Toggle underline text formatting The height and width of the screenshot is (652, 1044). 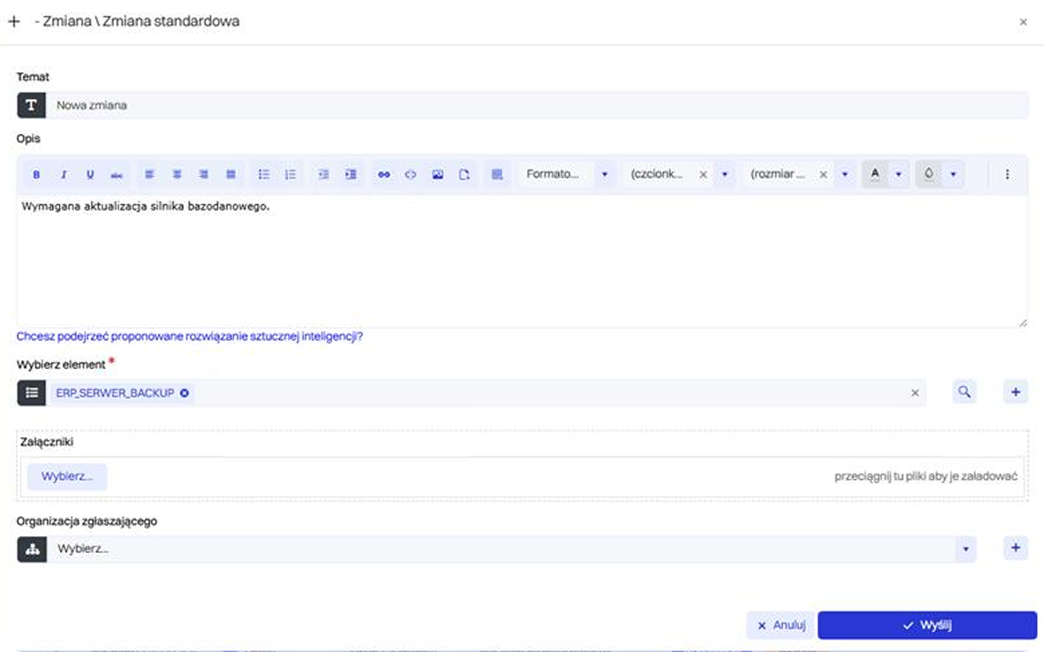tap(90, 174)
